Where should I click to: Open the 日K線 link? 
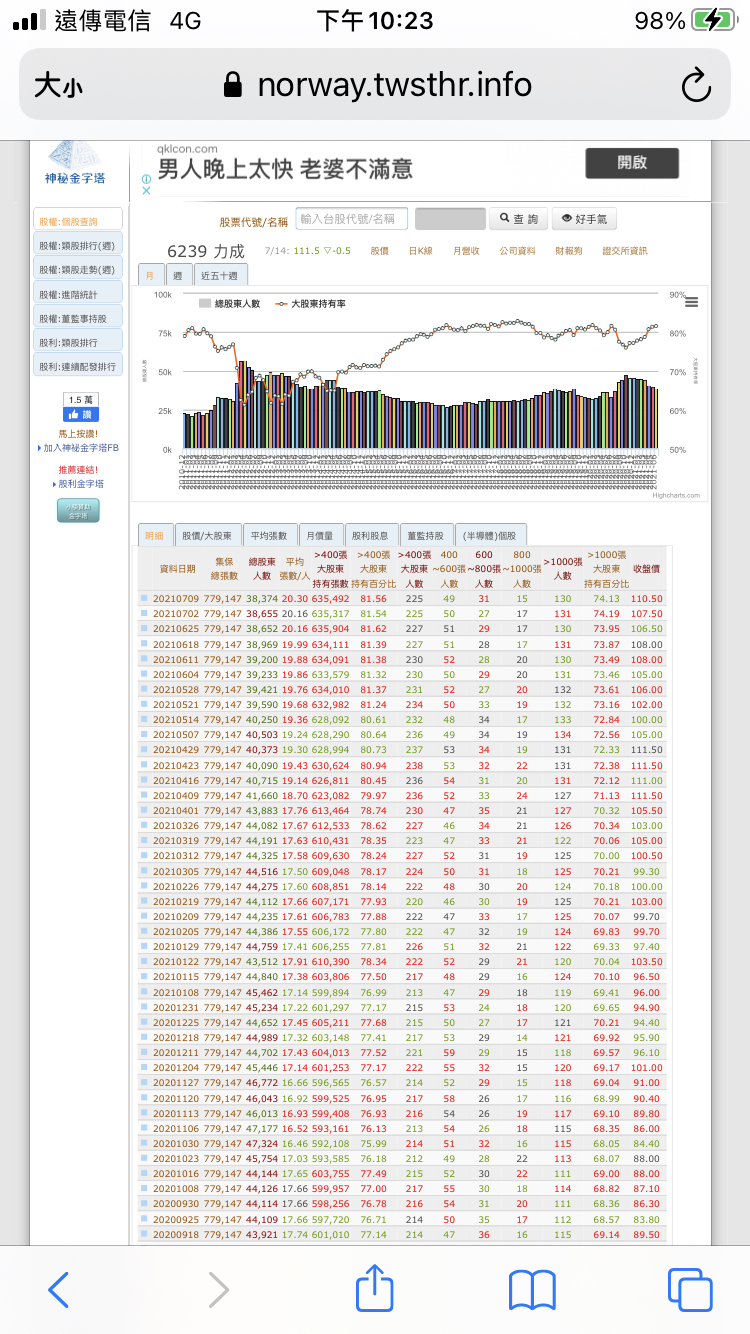pyautogui.click(x=420, y=251)
